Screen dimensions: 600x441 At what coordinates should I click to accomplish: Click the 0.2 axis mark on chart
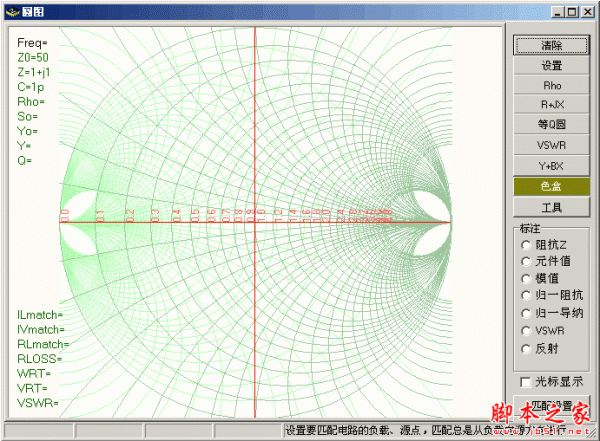coord(130,216)
